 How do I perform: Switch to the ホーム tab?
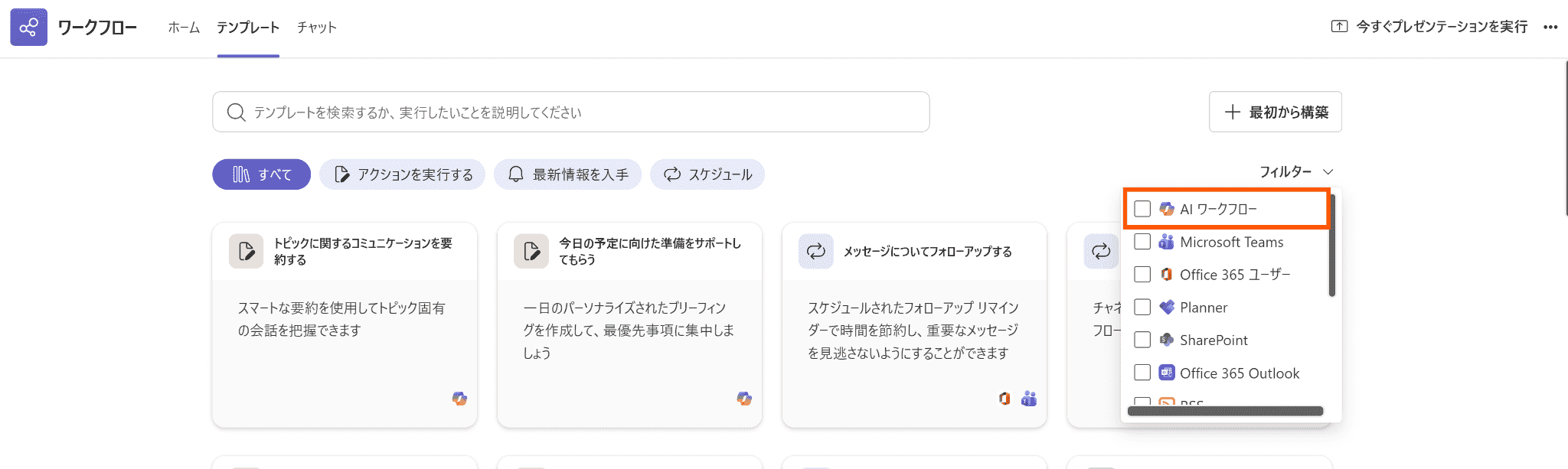click(x=184, y=28)
